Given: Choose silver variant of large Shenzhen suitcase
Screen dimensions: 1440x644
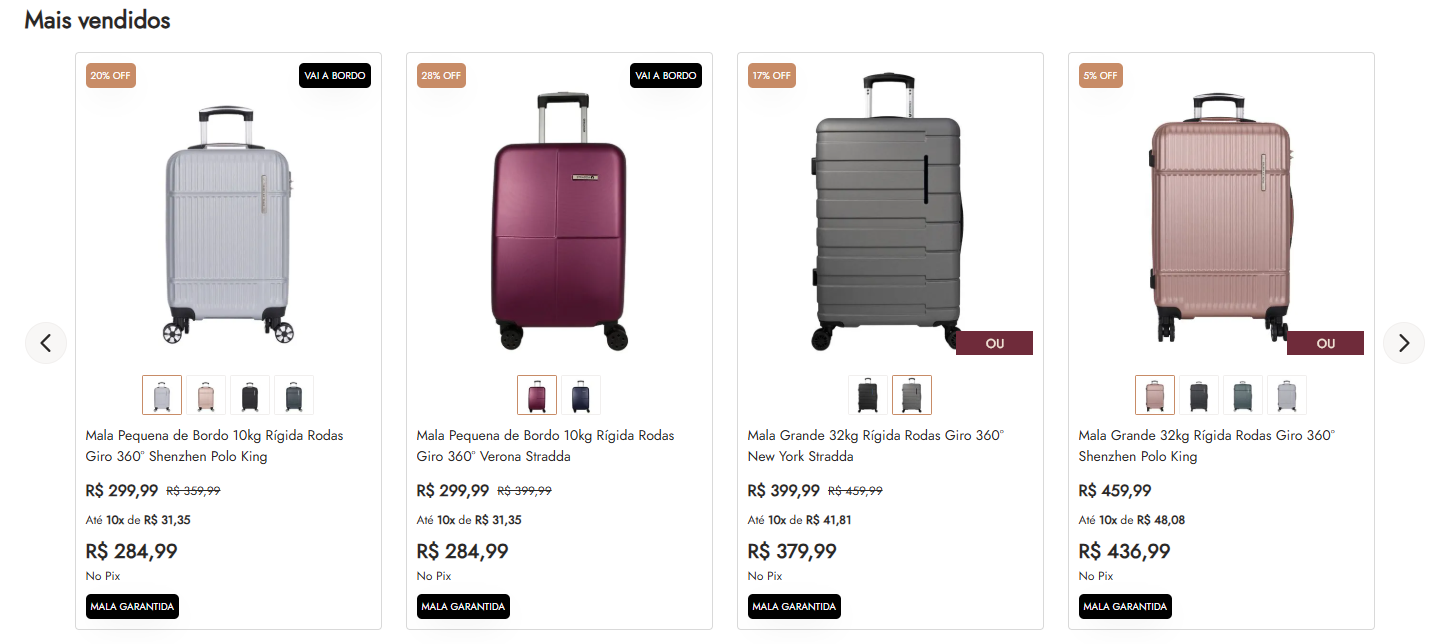Looking at the screenshot, I should click(1287, 395).
